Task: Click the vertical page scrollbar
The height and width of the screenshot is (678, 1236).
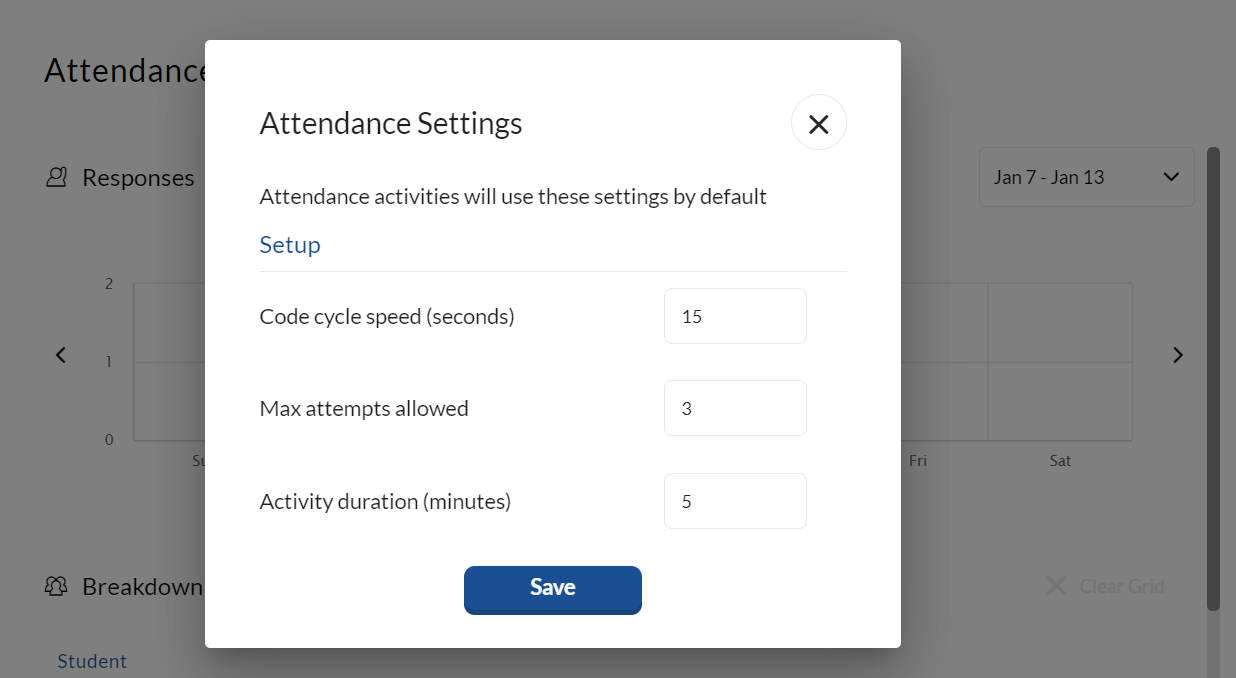Action: tap(1213, 380)
